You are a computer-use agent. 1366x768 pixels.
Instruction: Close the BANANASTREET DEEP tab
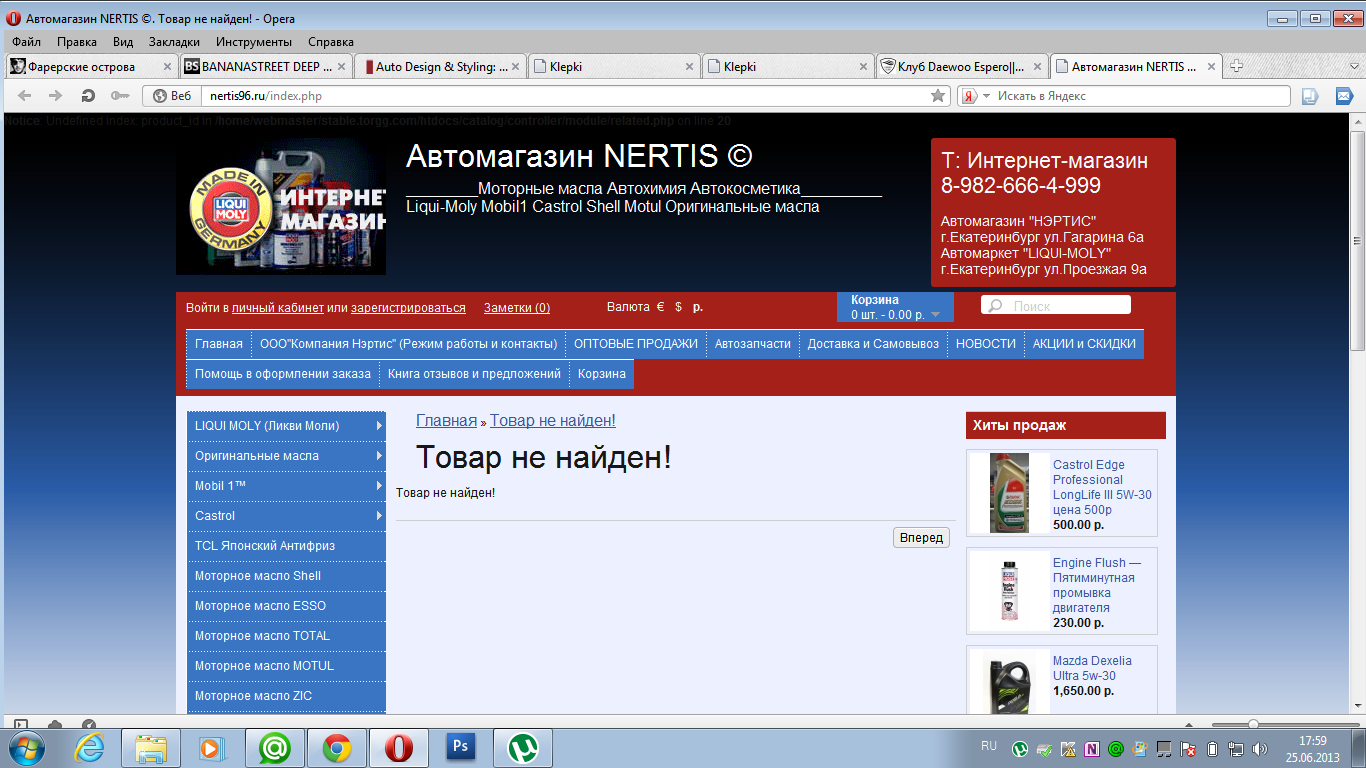pyautogui.click(x=342, y=67)
